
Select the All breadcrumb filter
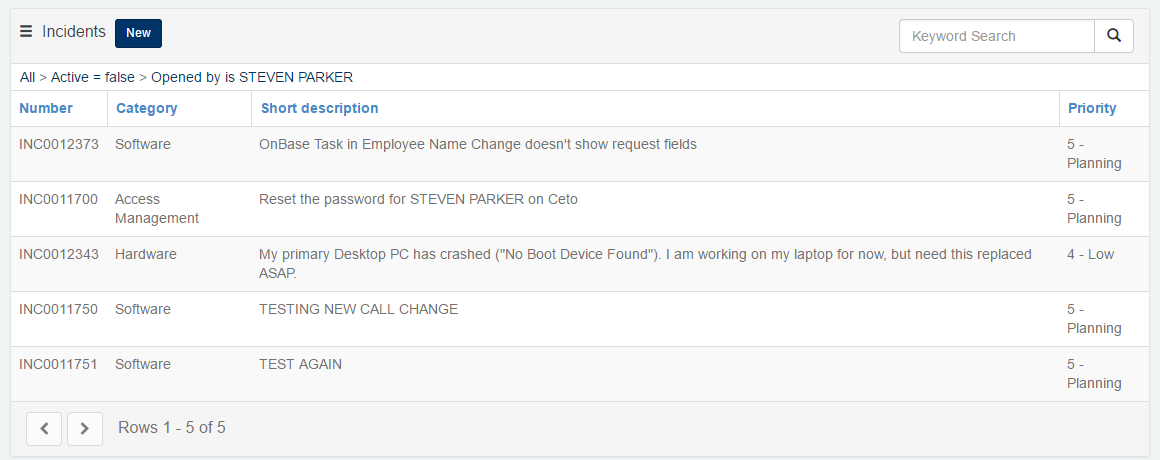27,77
